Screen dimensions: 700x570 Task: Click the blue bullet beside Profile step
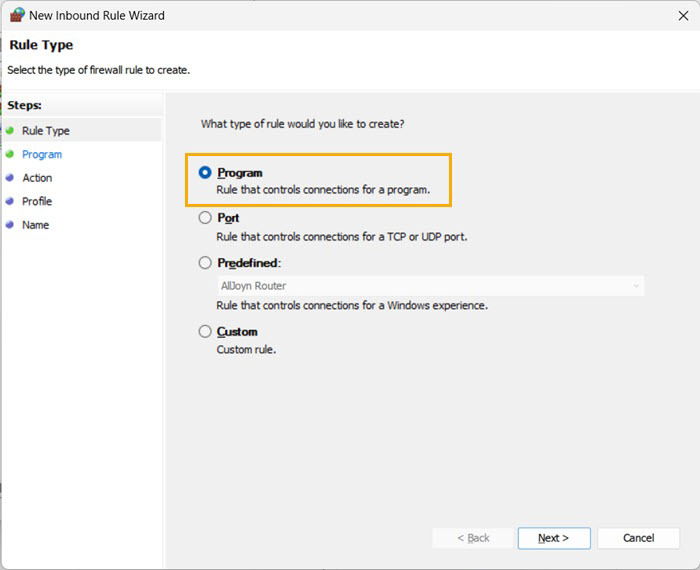tap(10, 201)
